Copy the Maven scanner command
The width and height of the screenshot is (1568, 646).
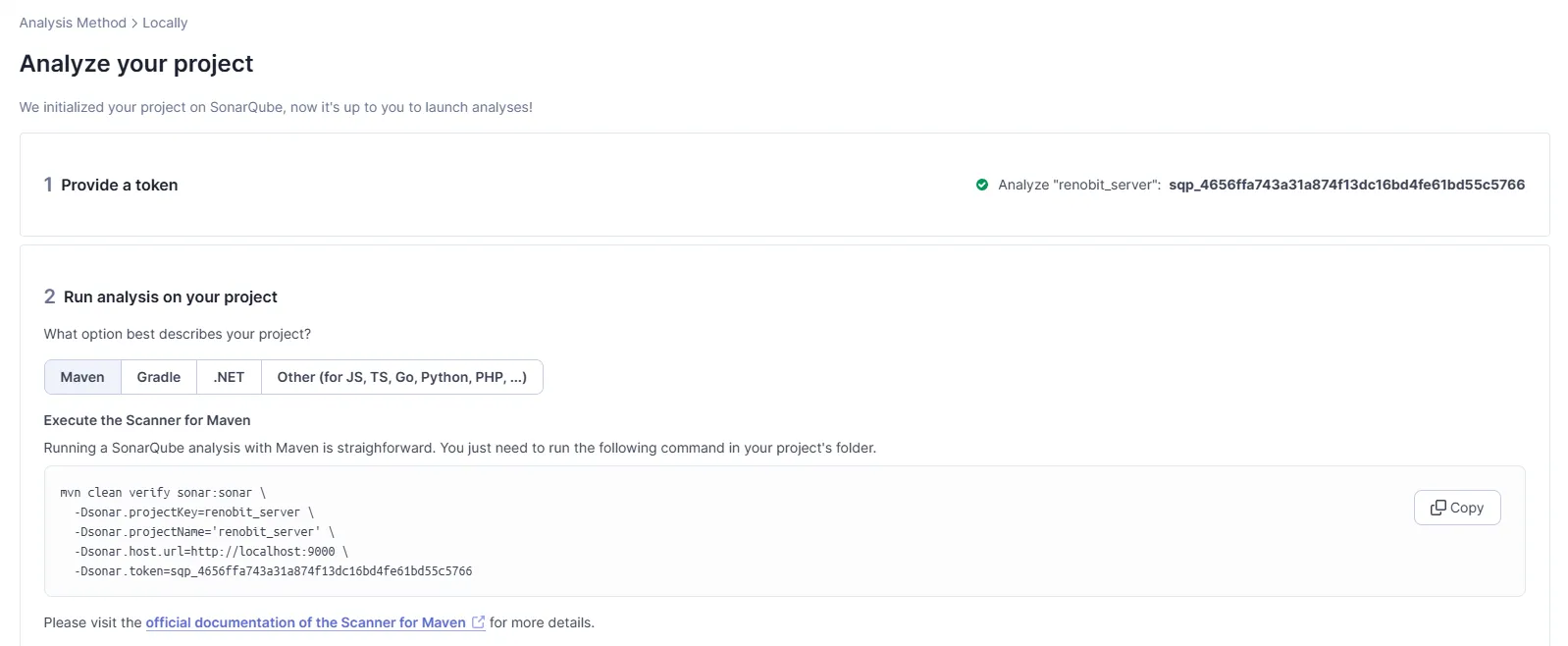(1457, 508)
